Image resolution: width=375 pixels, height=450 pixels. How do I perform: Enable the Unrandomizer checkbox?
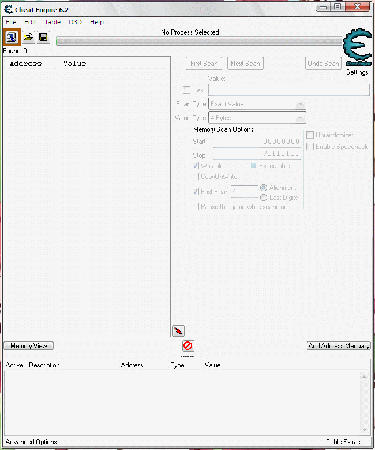[310, 135]
